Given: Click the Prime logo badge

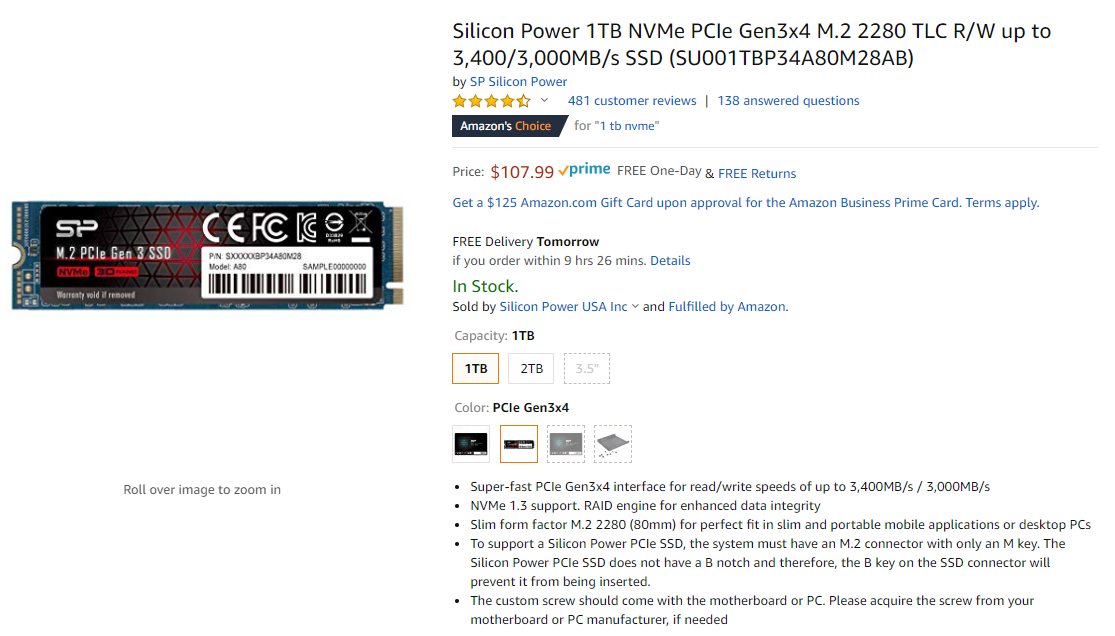Looking at the screenshot, I should point(584,170).
